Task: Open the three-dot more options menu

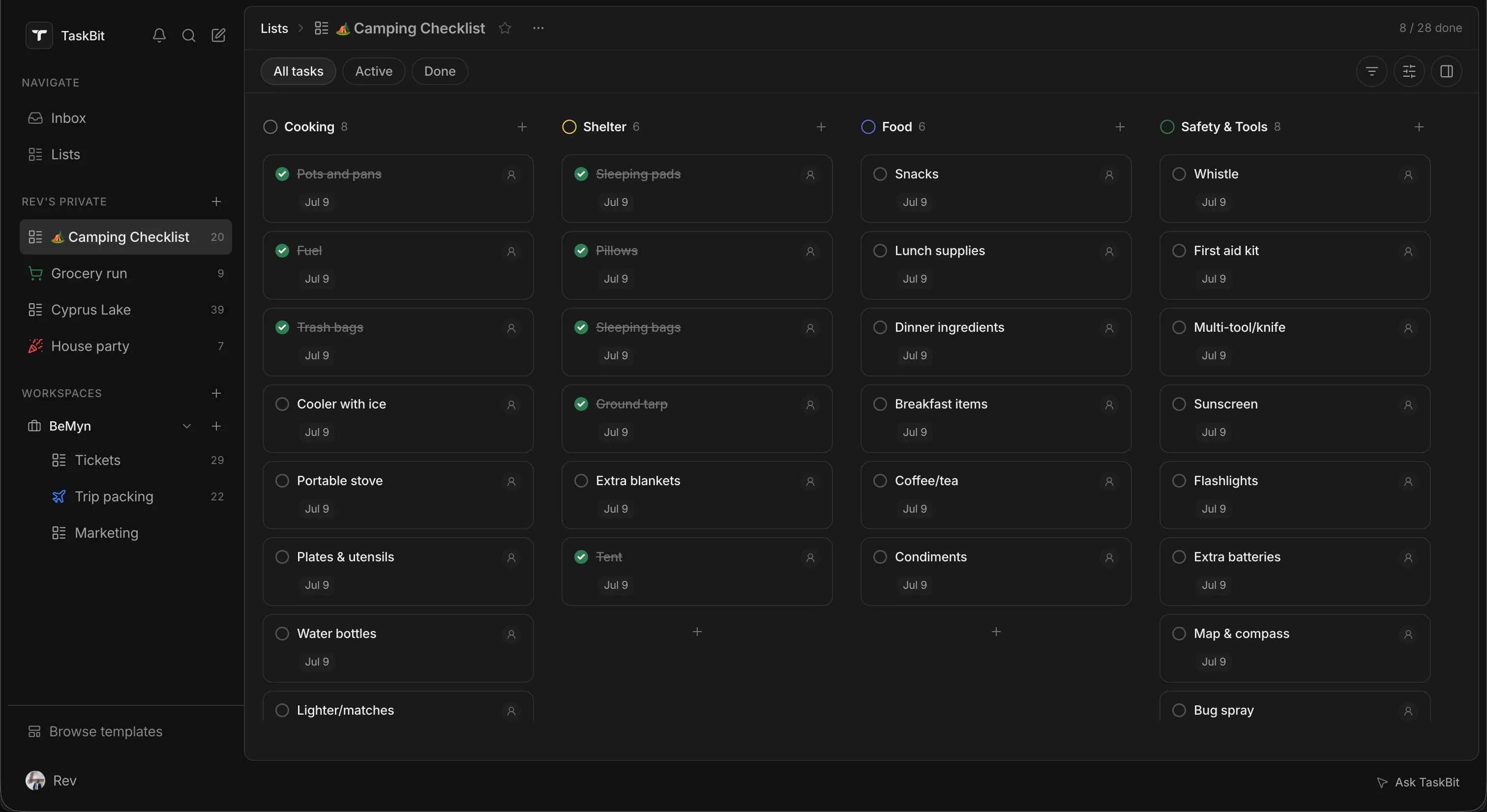Action: pyautogui.click(x=538, y=28)
